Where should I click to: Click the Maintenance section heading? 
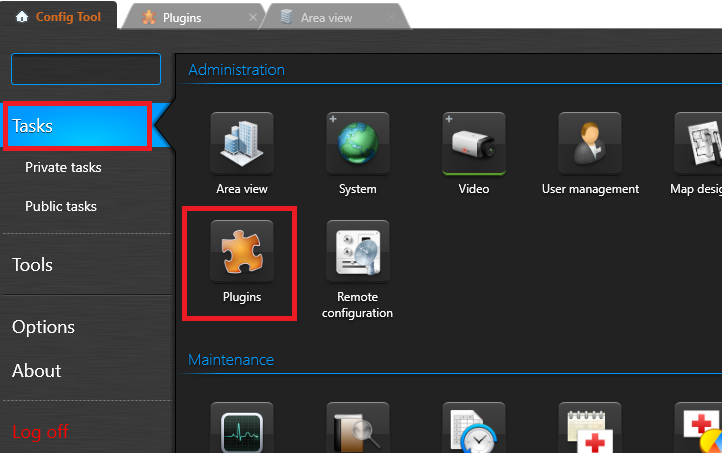pos(231,360)
